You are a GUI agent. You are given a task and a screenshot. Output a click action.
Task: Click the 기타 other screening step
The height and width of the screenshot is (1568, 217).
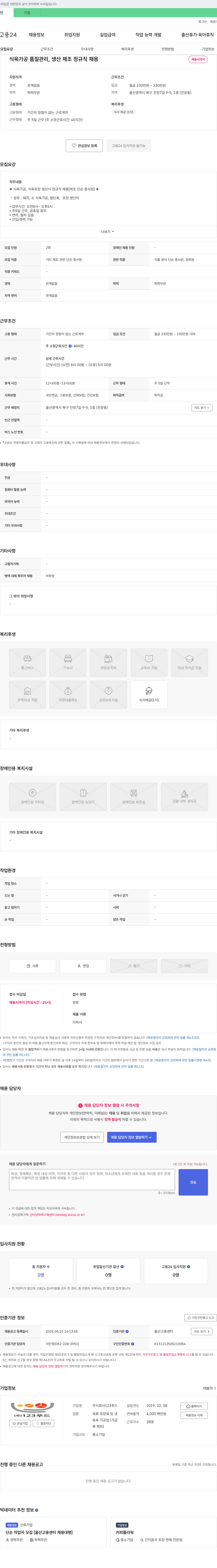click(184, 966)
